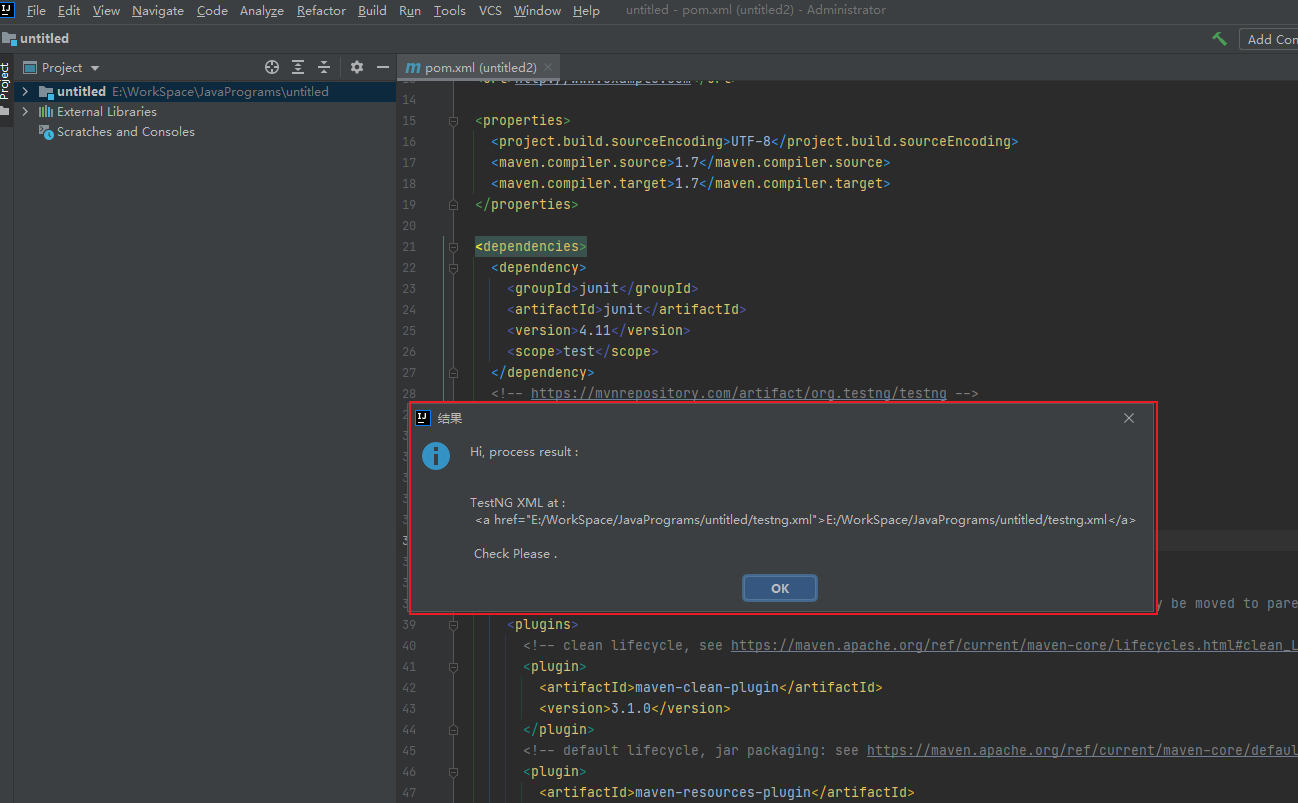Click the scope test text on line 26
Screen dimensions: 1298x803
[579, 351]
